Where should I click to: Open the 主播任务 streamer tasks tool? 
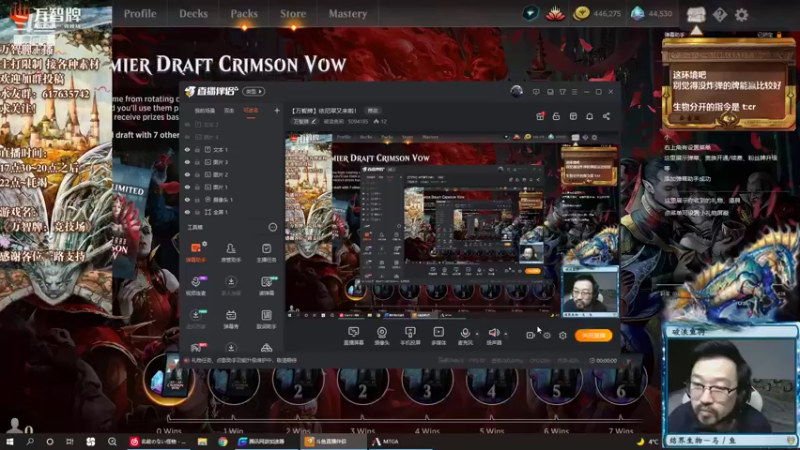click(266, 252)
